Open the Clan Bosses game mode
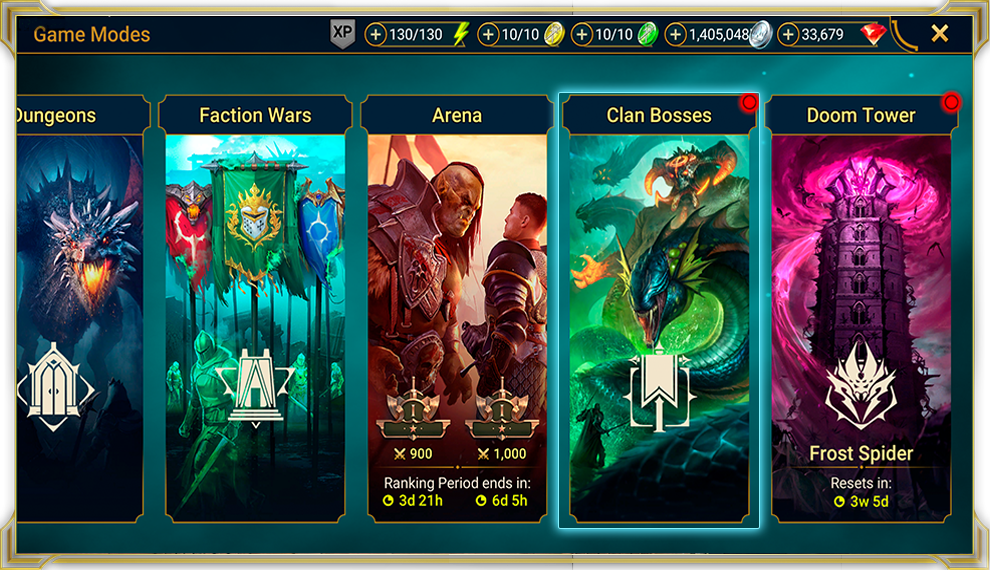 click(659, 309)
